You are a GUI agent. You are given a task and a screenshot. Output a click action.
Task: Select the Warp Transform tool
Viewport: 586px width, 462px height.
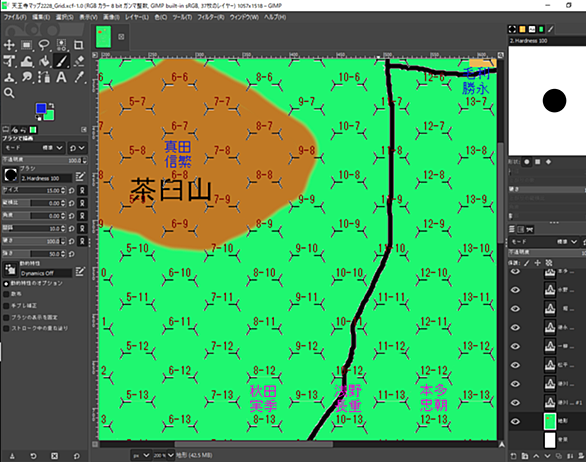pyautogui.click(x=27, y=61)
